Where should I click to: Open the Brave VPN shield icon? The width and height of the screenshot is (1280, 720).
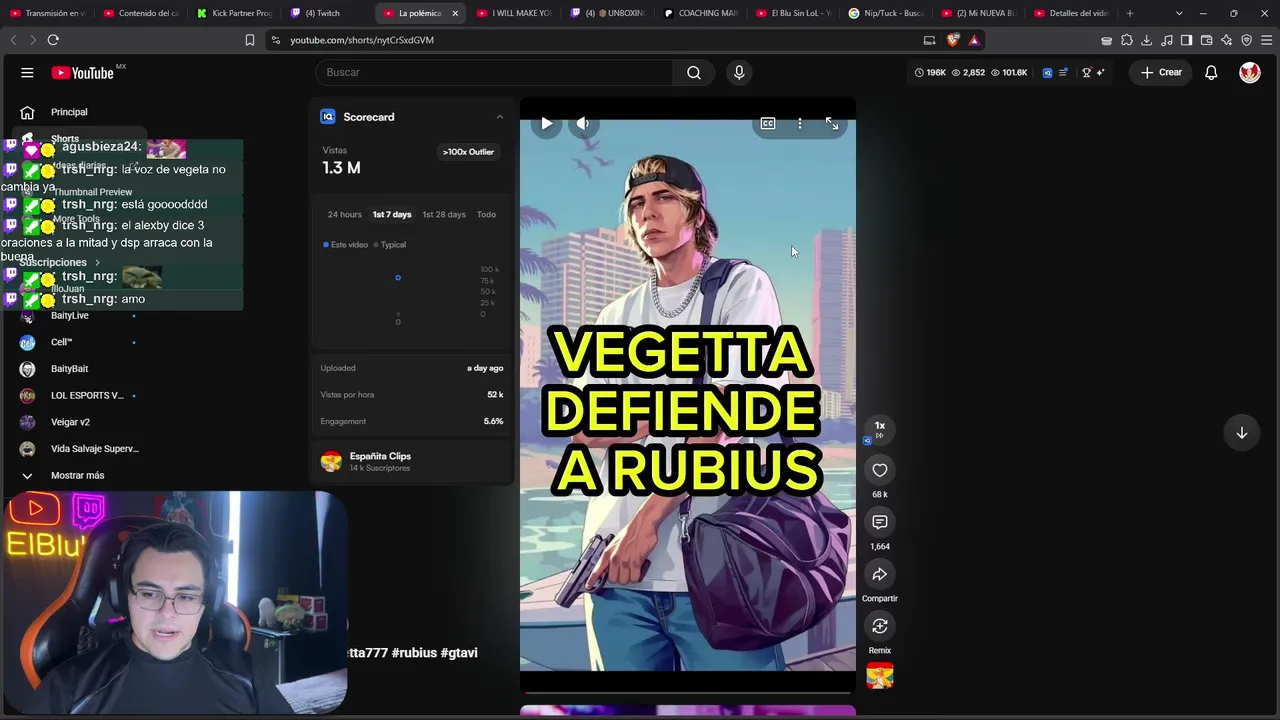[1246, 40]
